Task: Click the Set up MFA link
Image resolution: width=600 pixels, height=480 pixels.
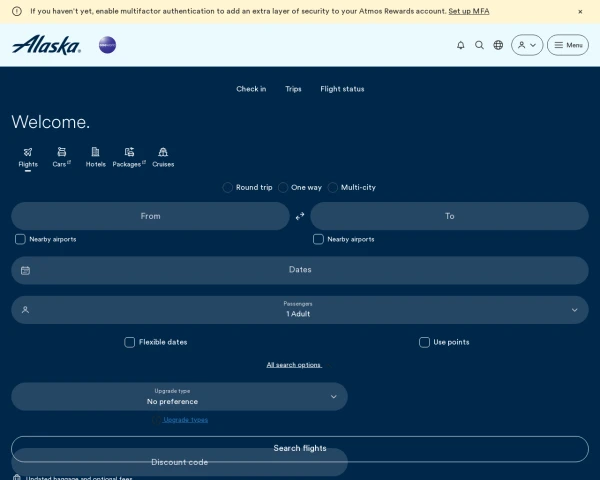Action: click(x=469, y=11)
